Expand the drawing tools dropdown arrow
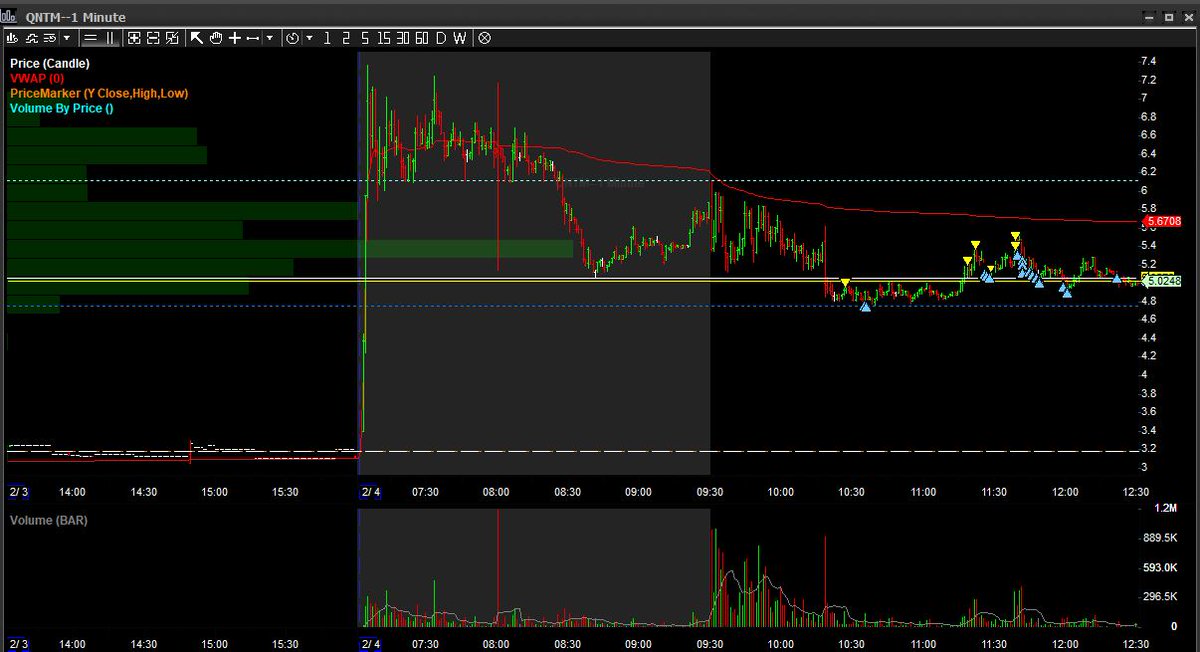The height and width of the screenshot is (652, 1200). click(x=270, y=38)
